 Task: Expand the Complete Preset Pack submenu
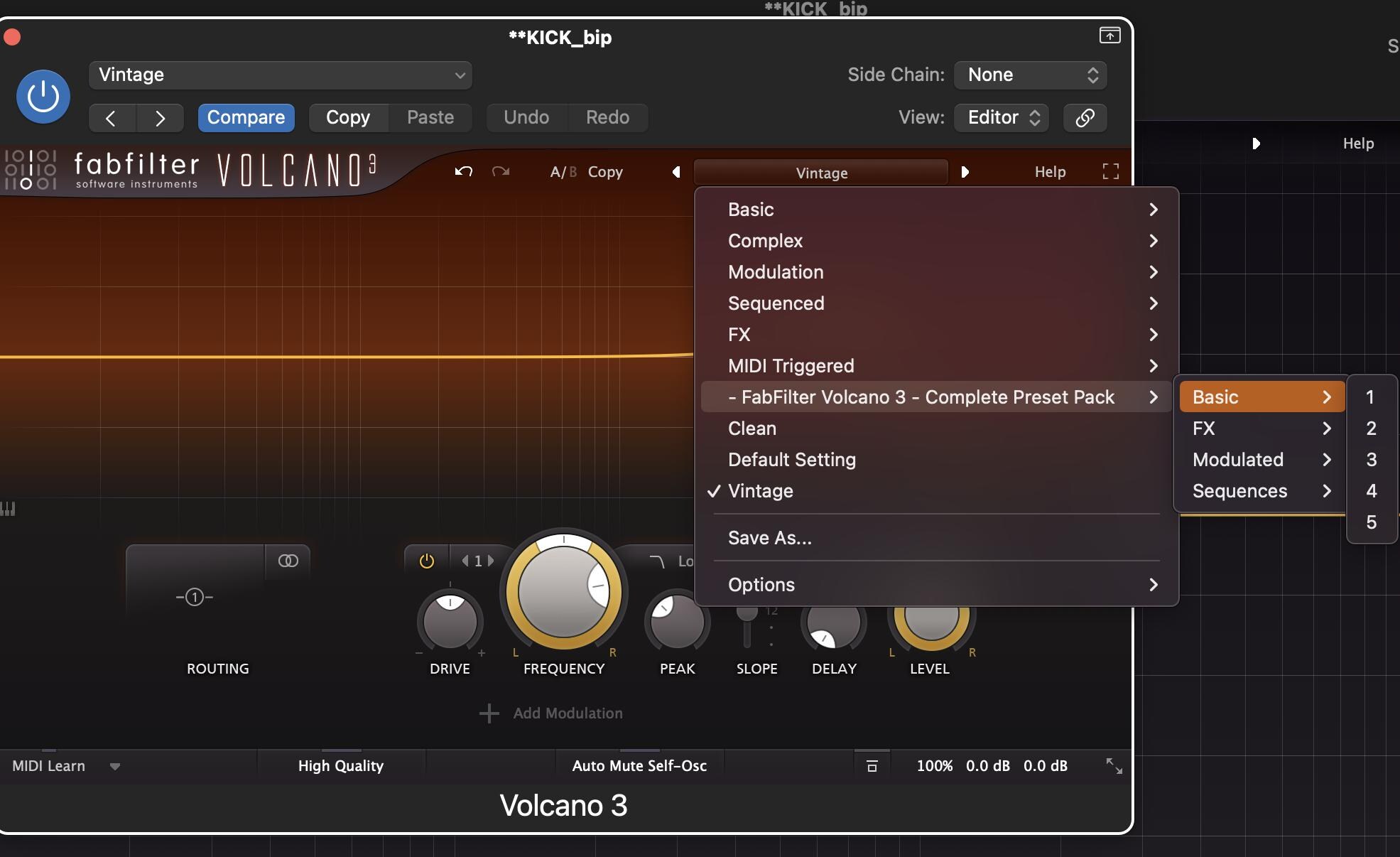click(936, 397)
